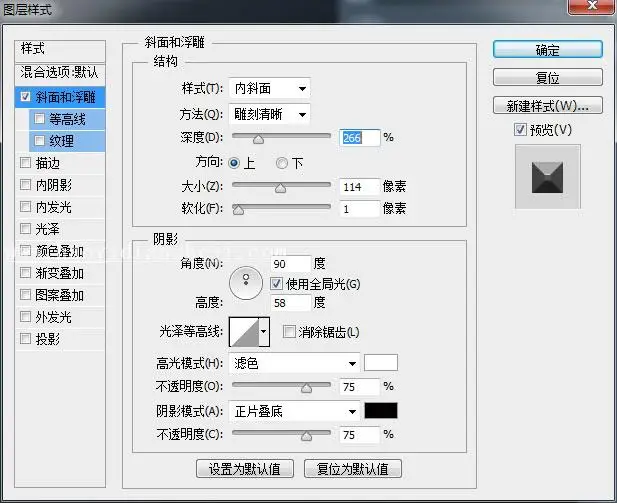This screenshot has width=617, height=503.
Task: Check the 描边 style checkbox
Action: (x=26, y=163)
